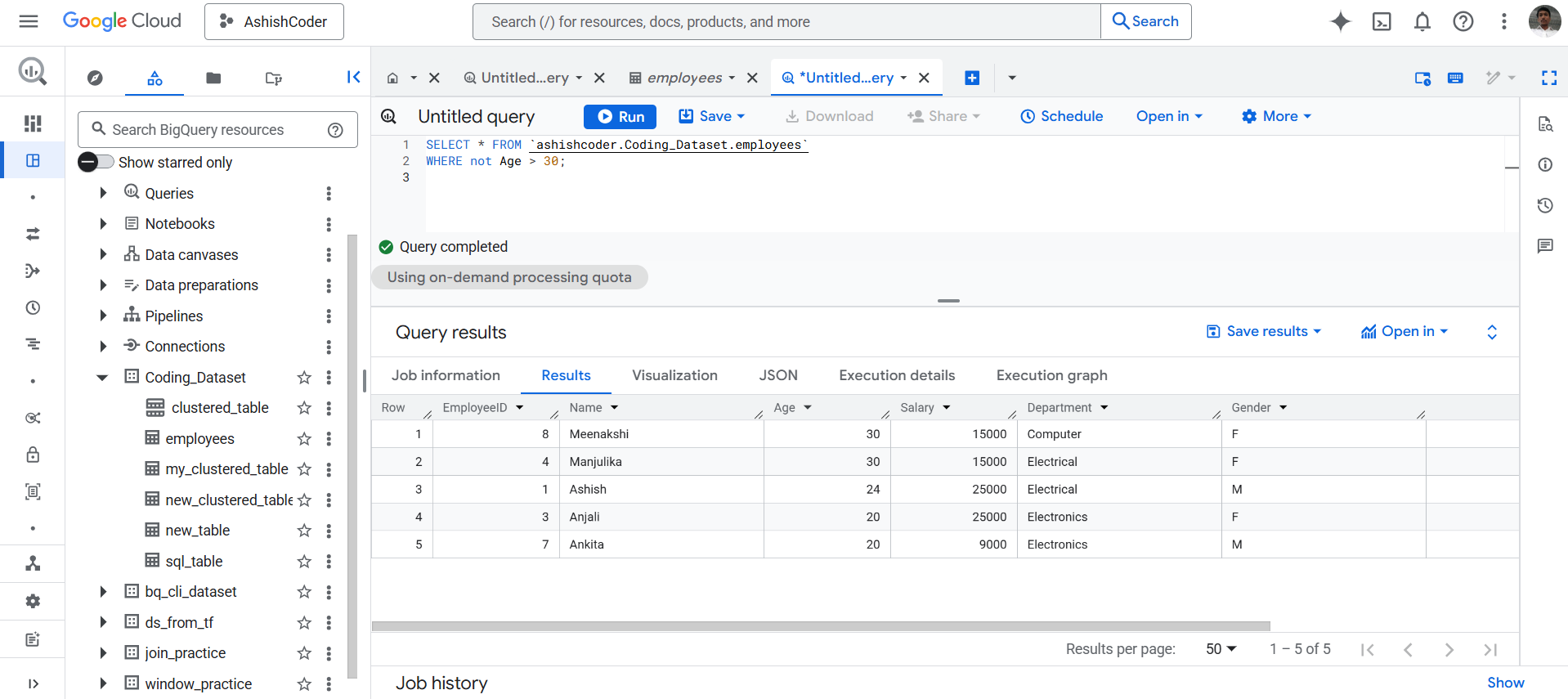Collapse the explorer panel arrow

pyautogui.click(x=353, y=77)
